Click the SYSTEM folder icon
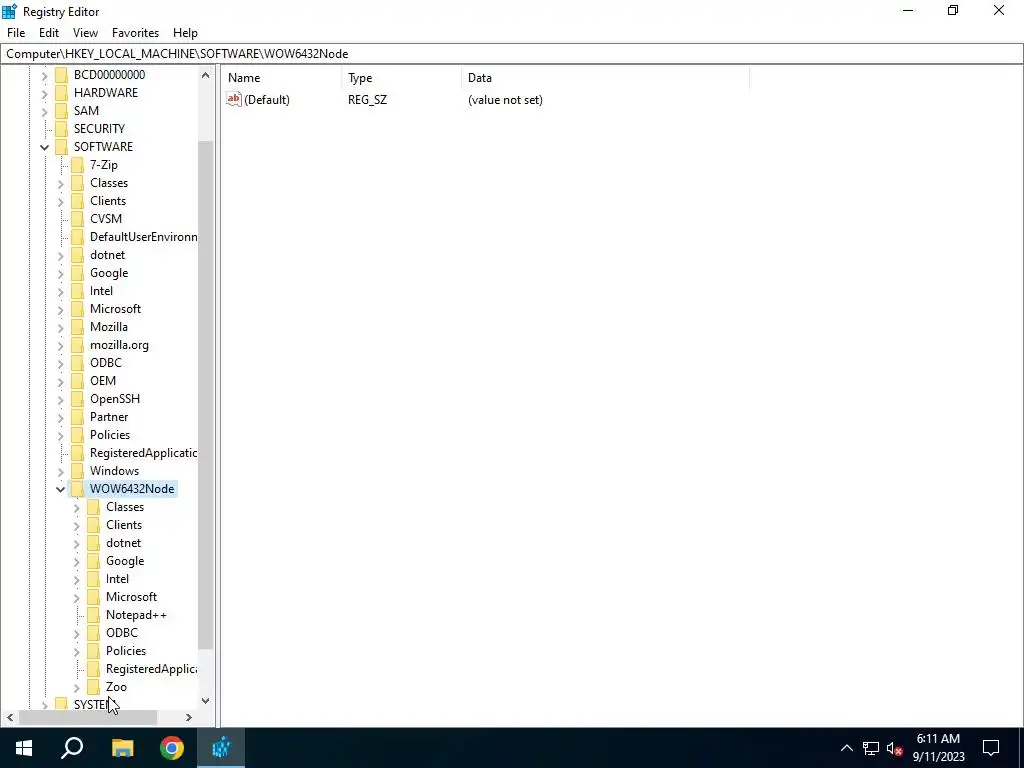Viewport: 1024px width, 768px height. point(61,704)
